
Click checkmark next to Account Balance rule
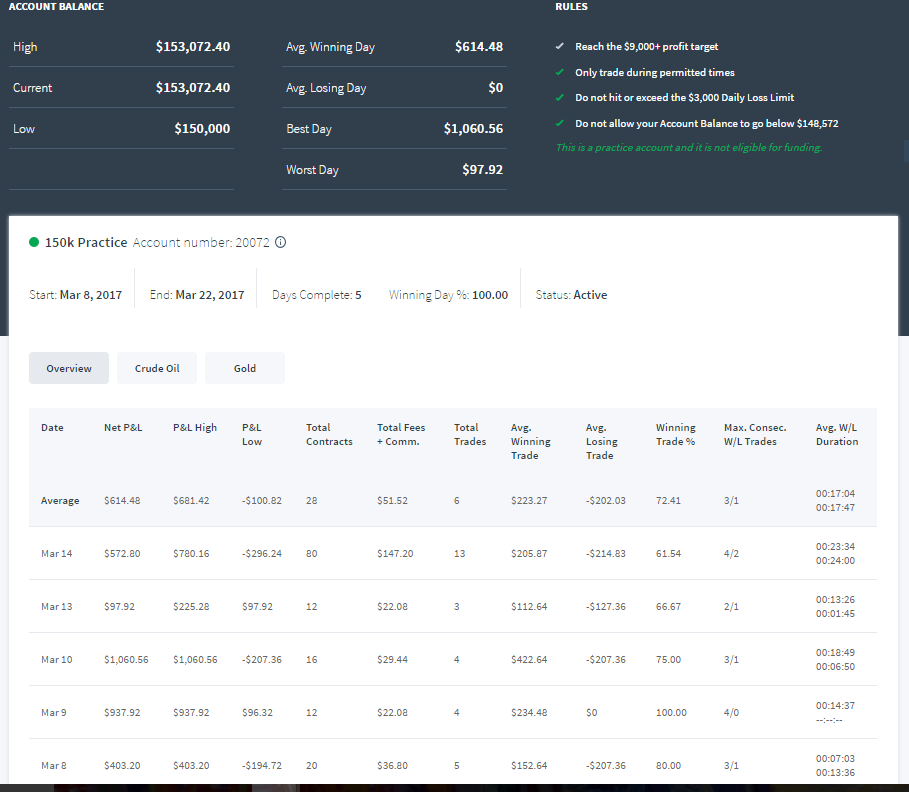pyautogui.click(x=559, y=123)
